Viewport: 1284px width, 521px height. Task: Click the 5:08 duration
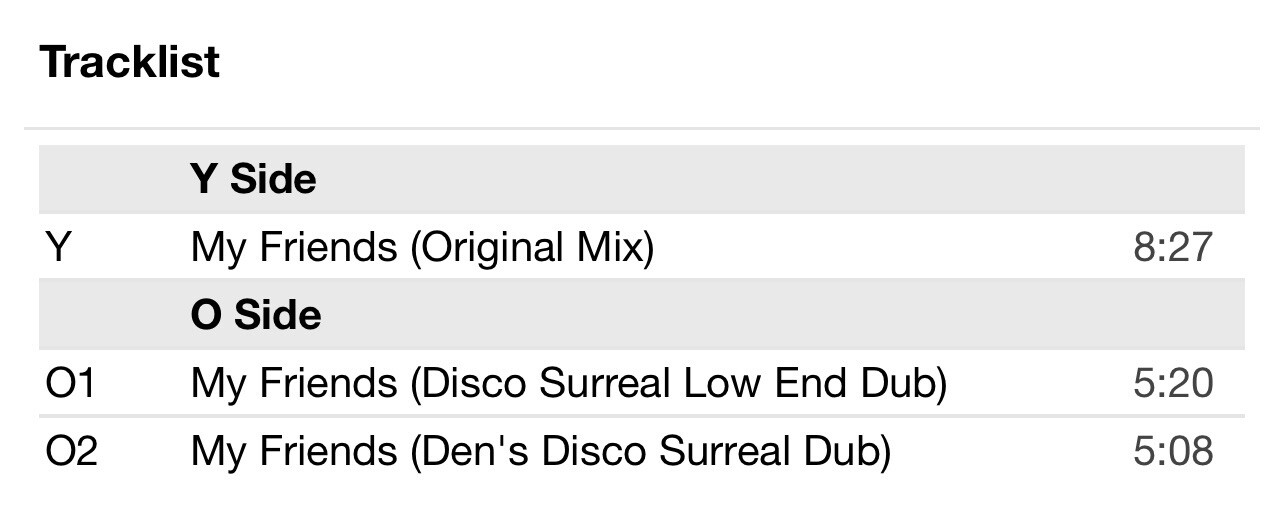pyautogui.click(x=1173, y=451)
